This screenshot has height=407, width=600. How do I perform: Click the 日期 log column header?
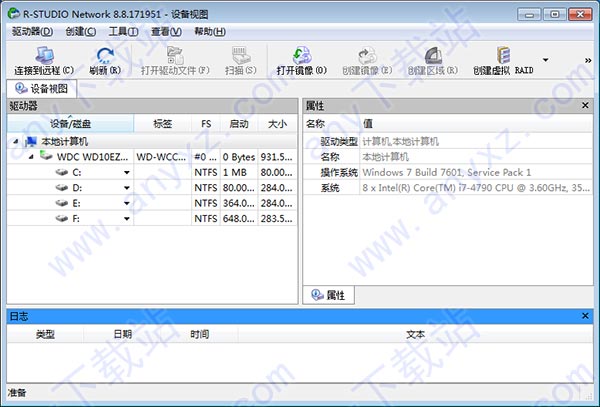122,334
